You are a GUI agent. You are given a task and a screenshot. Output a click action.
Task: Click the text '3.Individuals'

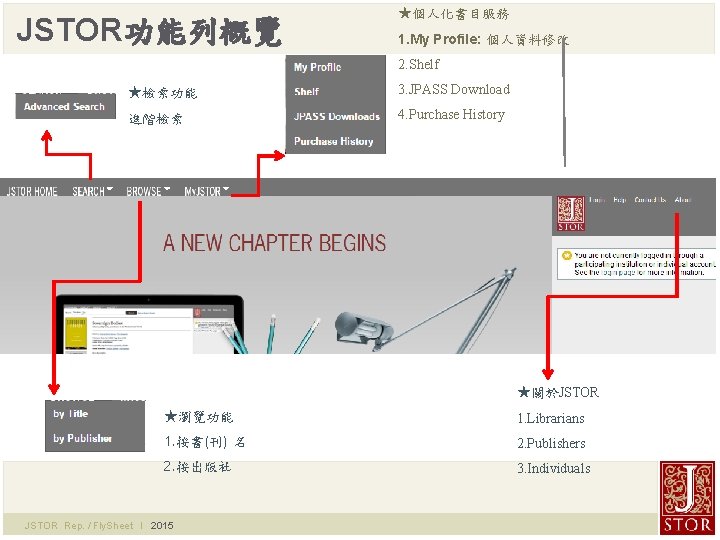pos(554,468)
